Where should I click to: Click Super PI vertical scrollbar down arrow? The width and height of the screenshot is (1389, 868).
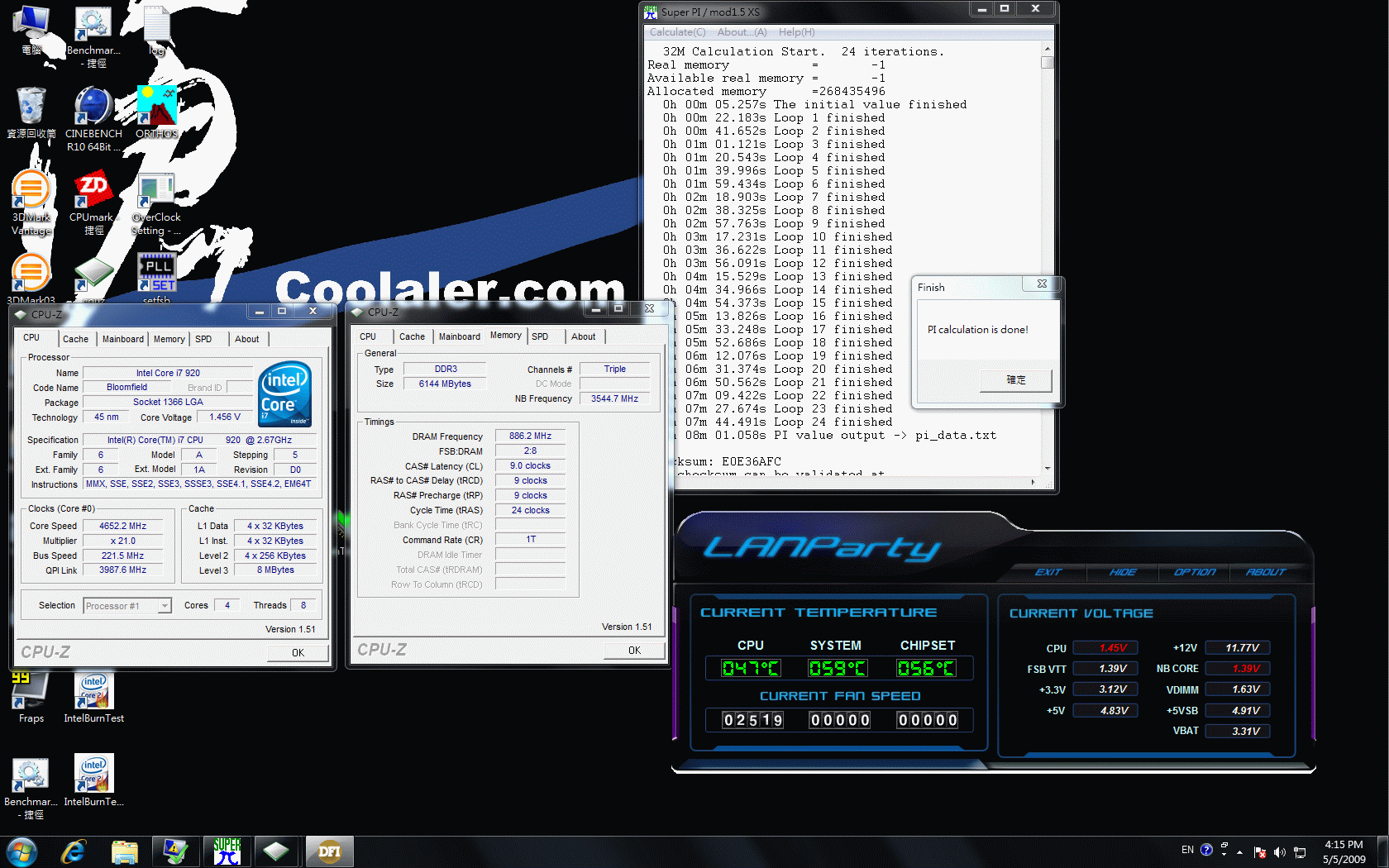pyautogui.click(x=1048, y=468)
